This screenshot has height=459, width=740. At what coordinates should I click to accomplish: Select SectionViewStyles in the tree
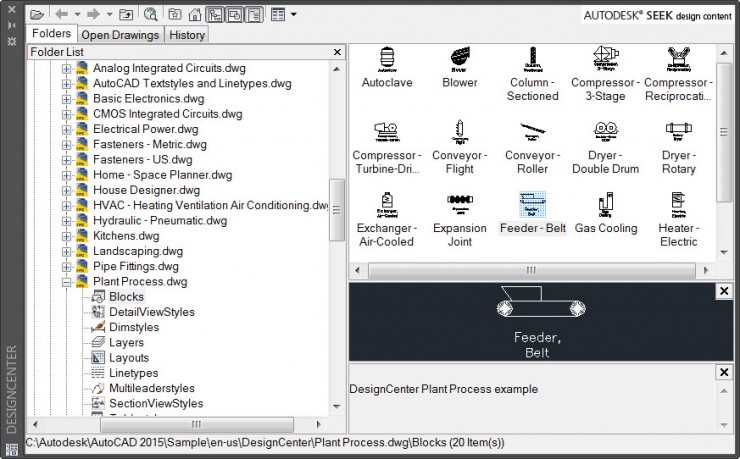(156, 403)
